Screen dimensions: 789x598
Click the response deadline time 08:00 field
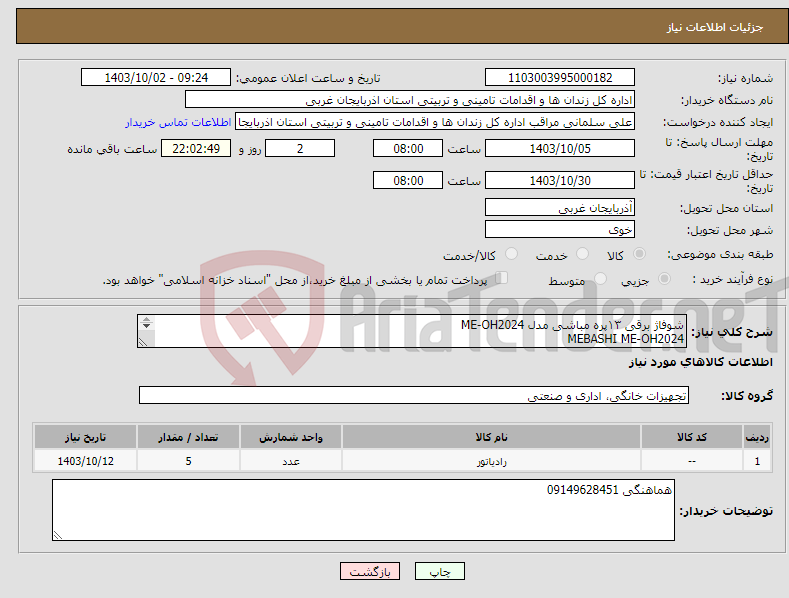(x=408, y=148)
